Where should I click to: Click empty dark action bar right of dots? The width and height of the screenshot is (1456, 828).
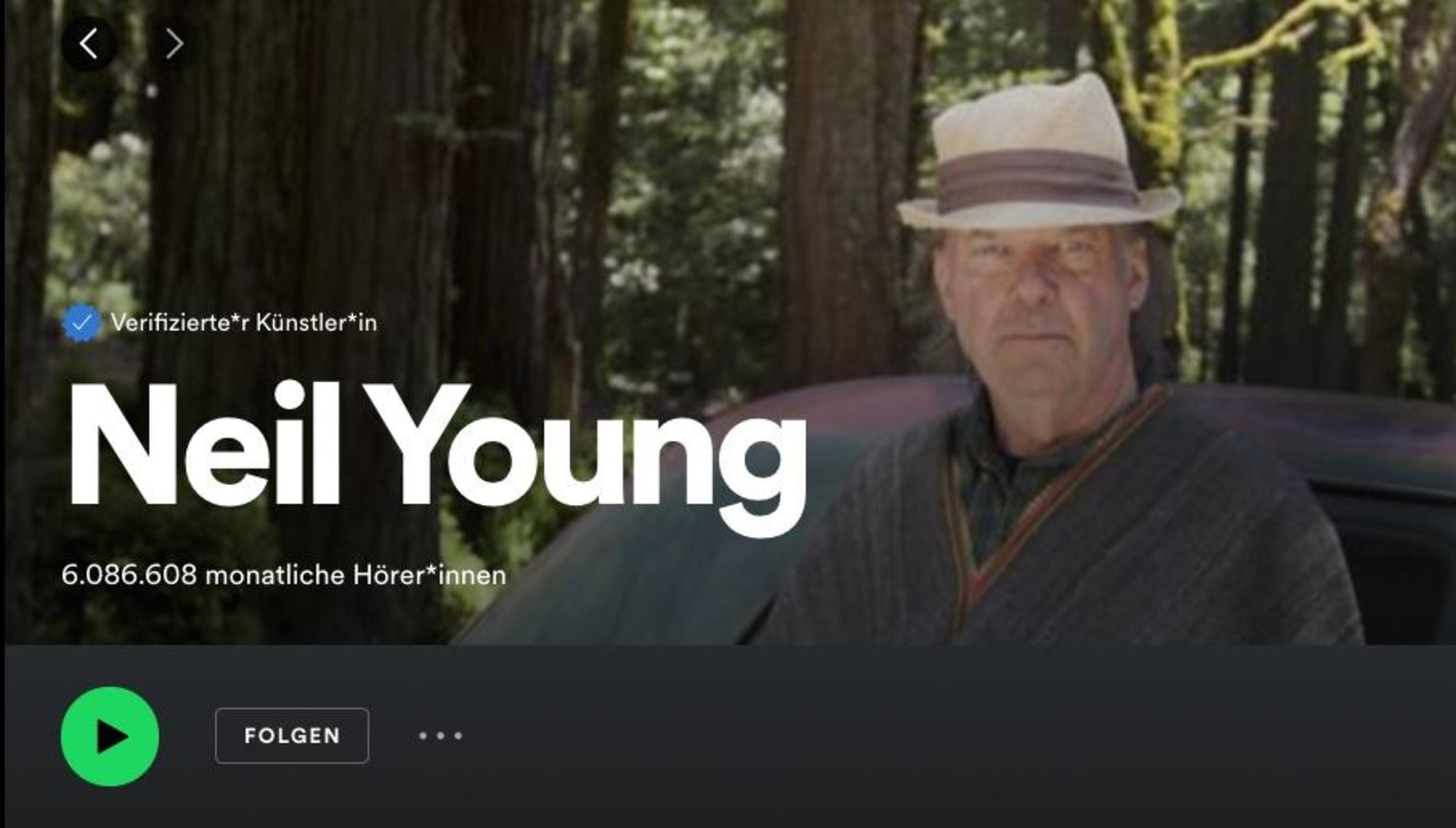pos(960,736)
